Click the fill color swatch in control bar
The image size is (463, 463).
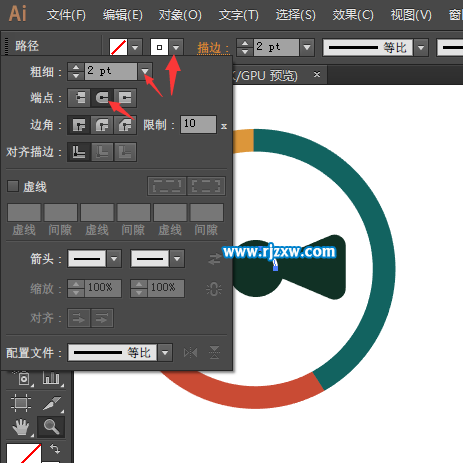point(119,47)
